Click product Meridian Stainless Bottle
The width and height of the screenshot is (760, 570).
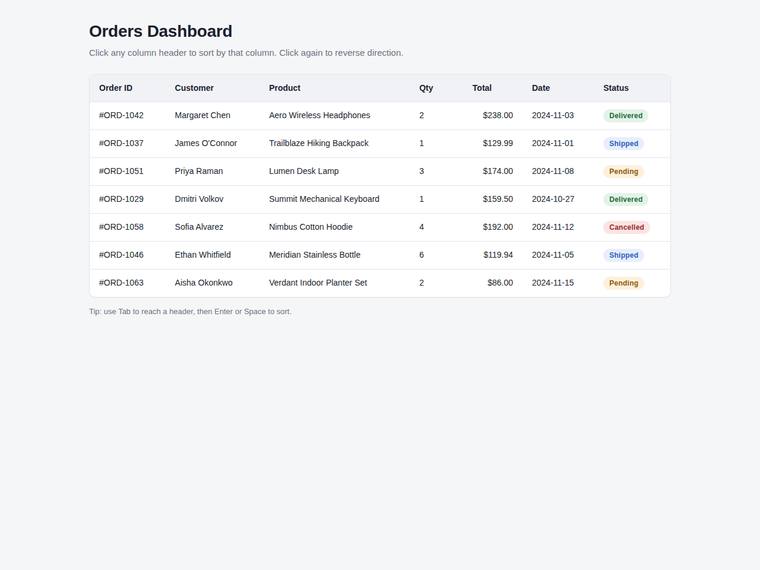pos(315,255)
